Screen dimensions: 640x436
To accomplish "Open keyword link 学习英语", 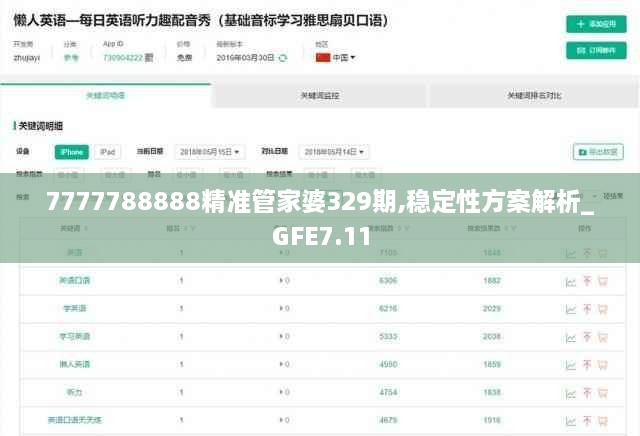I will [x=74, y=336].
